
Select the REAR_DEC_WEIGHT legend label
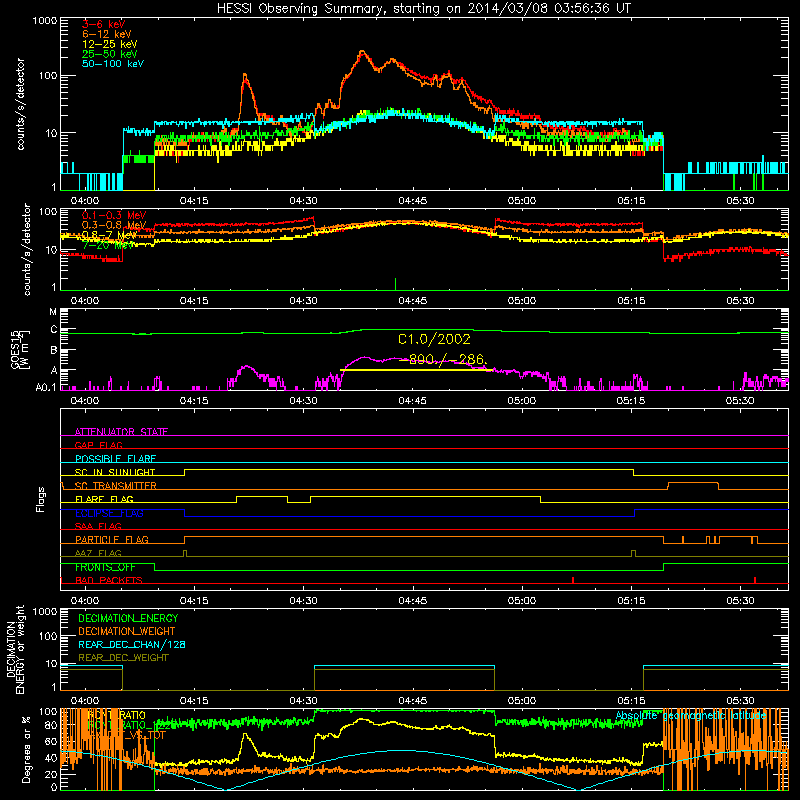click(x=123, y=658)
